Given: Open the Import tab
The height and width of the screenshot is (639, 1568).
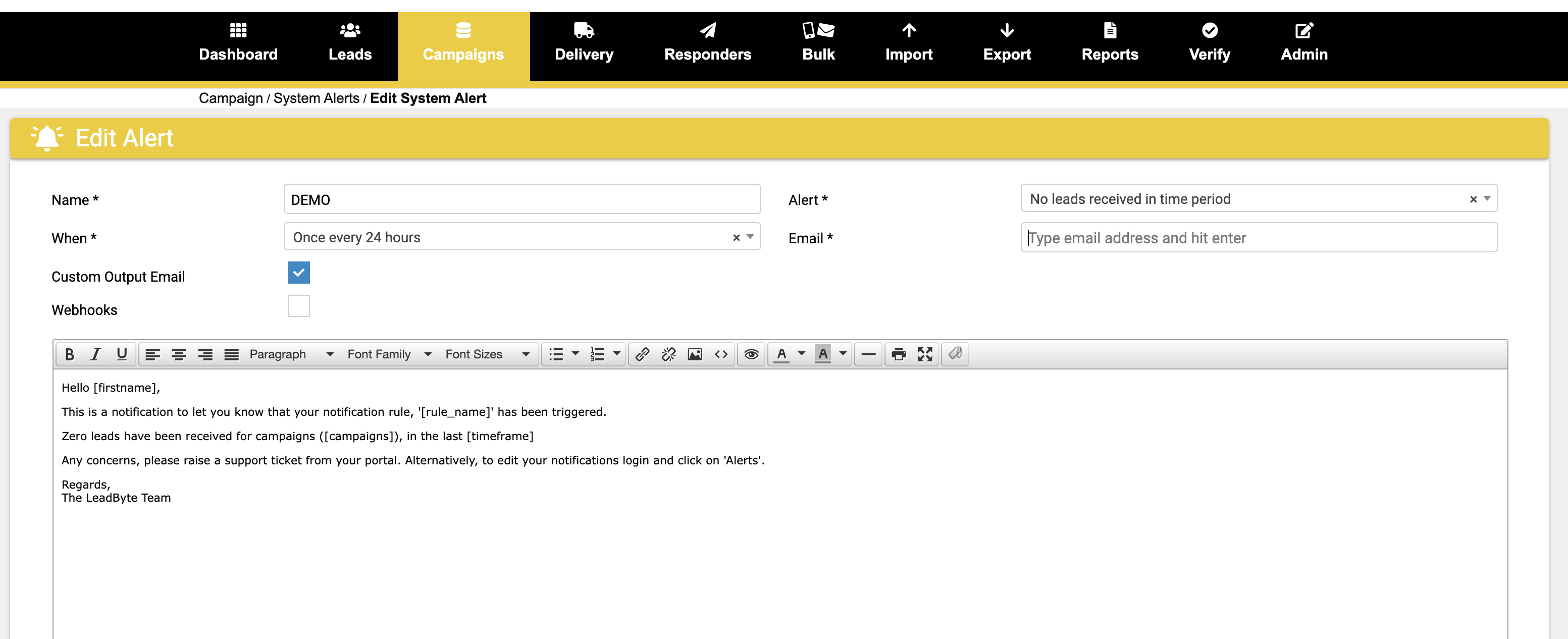Looking at the screenshot, I should [909, 45].
